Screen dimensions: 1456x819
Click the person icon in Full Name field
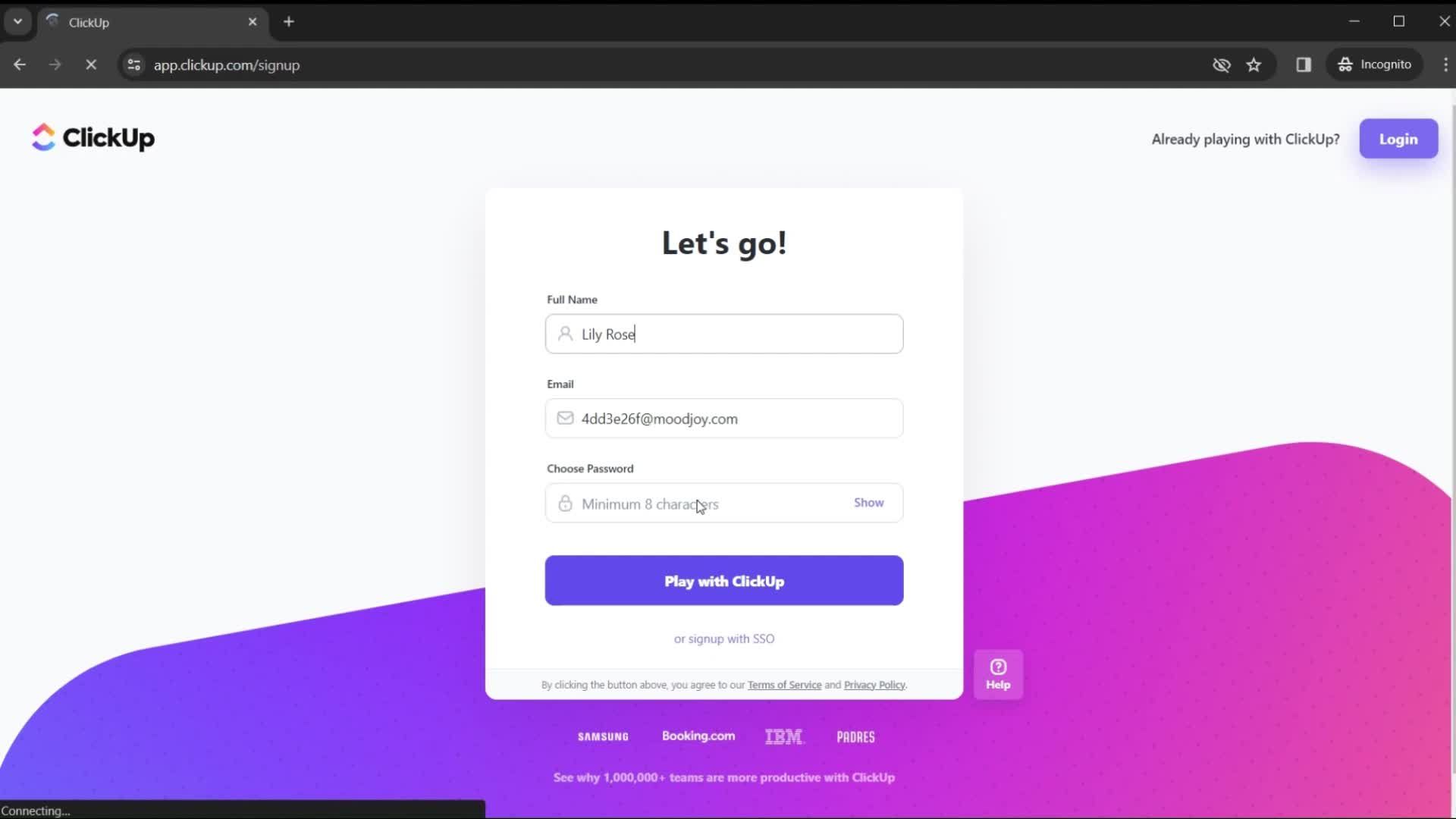565,334
